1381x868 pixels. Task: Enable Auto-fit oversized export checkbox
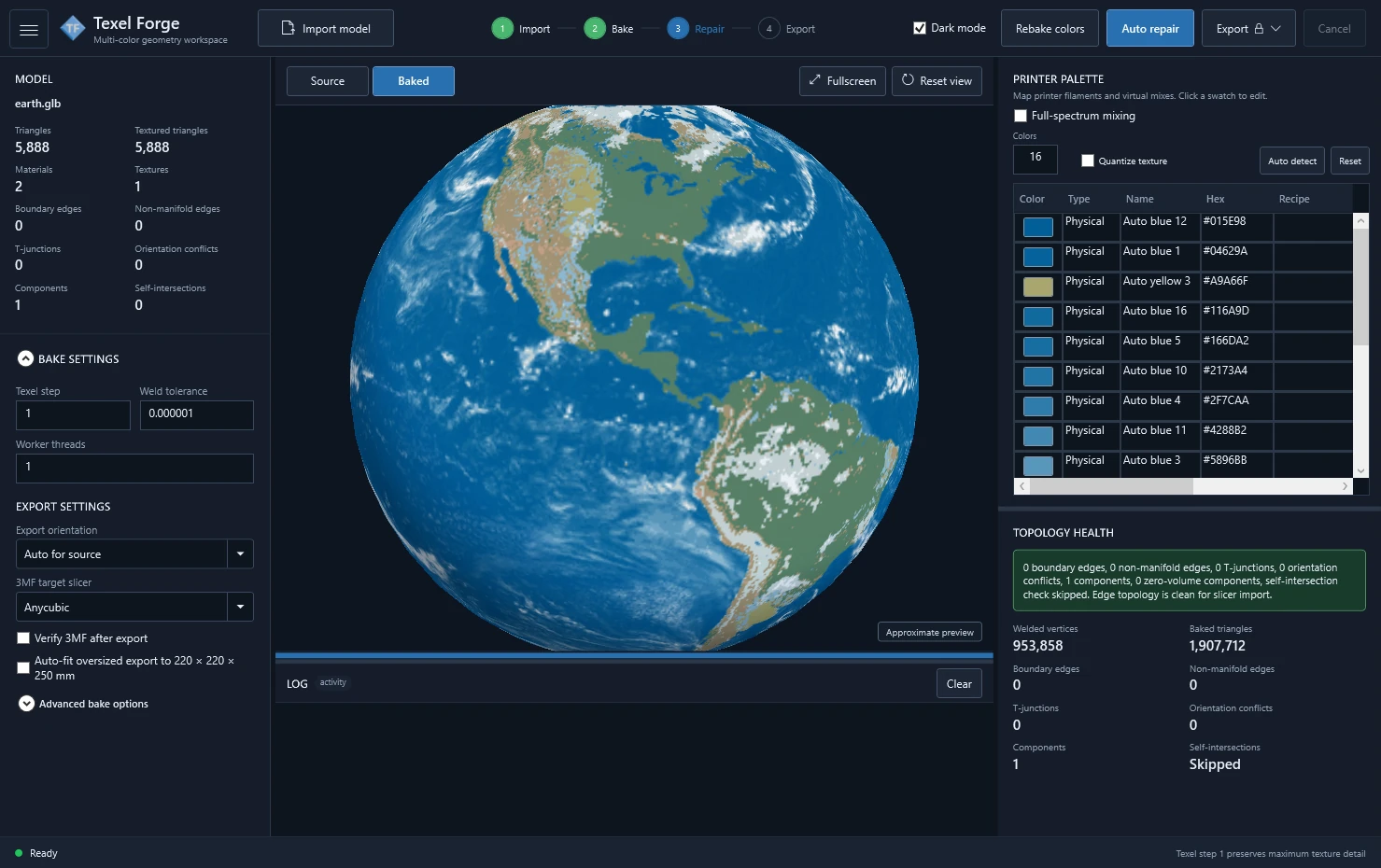click(x=23, y=668)
